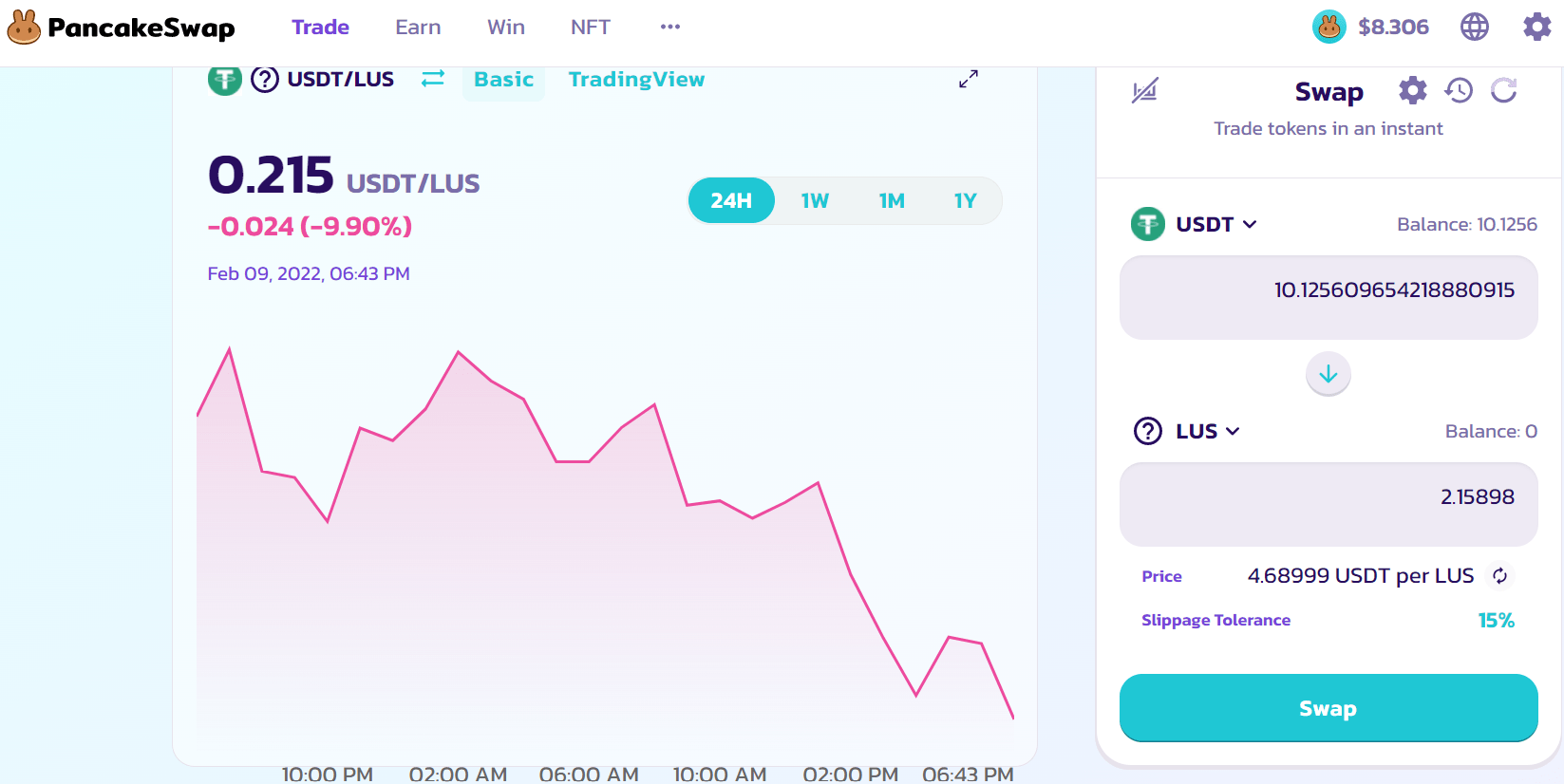Hide the price chart panel

click(1144, 91)
